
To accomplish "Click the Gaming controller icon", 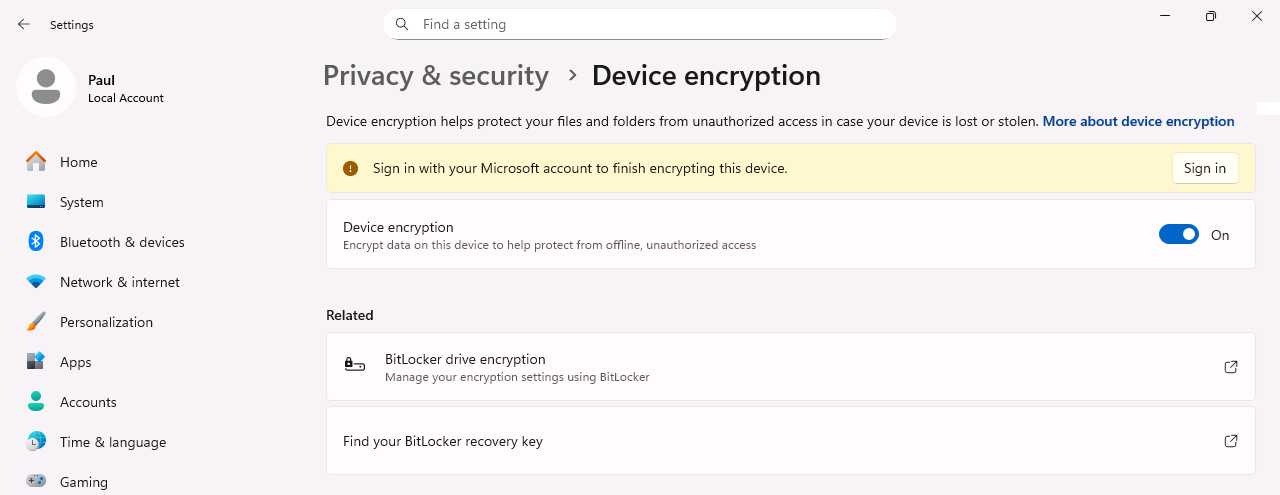I will (x=36, y=481).
